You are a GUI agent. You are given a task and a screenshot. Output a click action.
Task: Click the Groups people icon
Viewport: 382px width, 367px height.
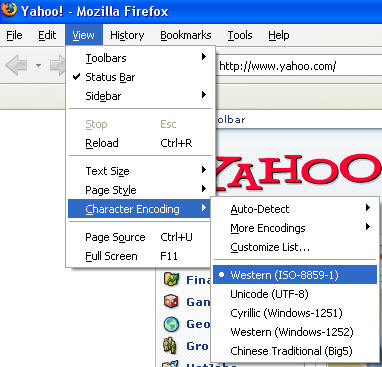[171, 346]
